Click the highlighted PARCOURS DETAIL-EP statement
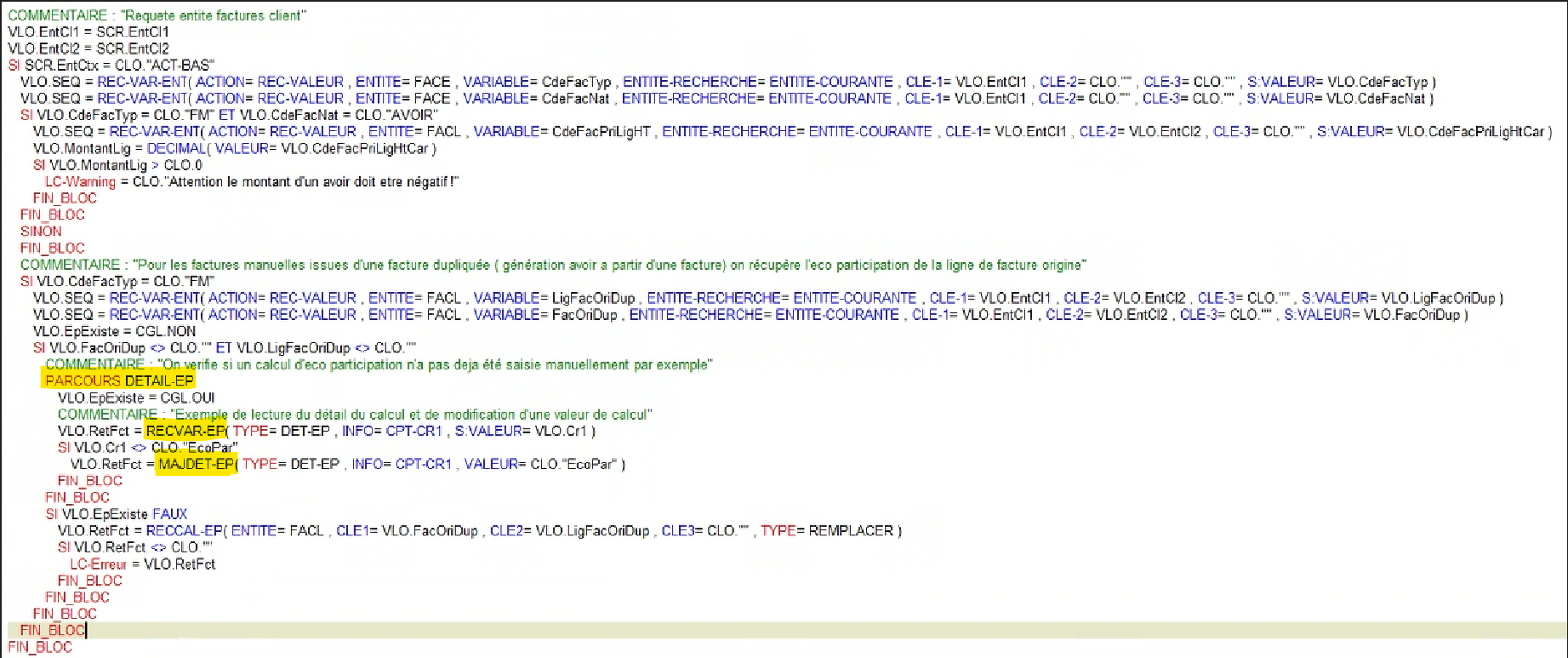Image resolution: width=1568 pixels, height=658 pixels. (x=119, y=380)
